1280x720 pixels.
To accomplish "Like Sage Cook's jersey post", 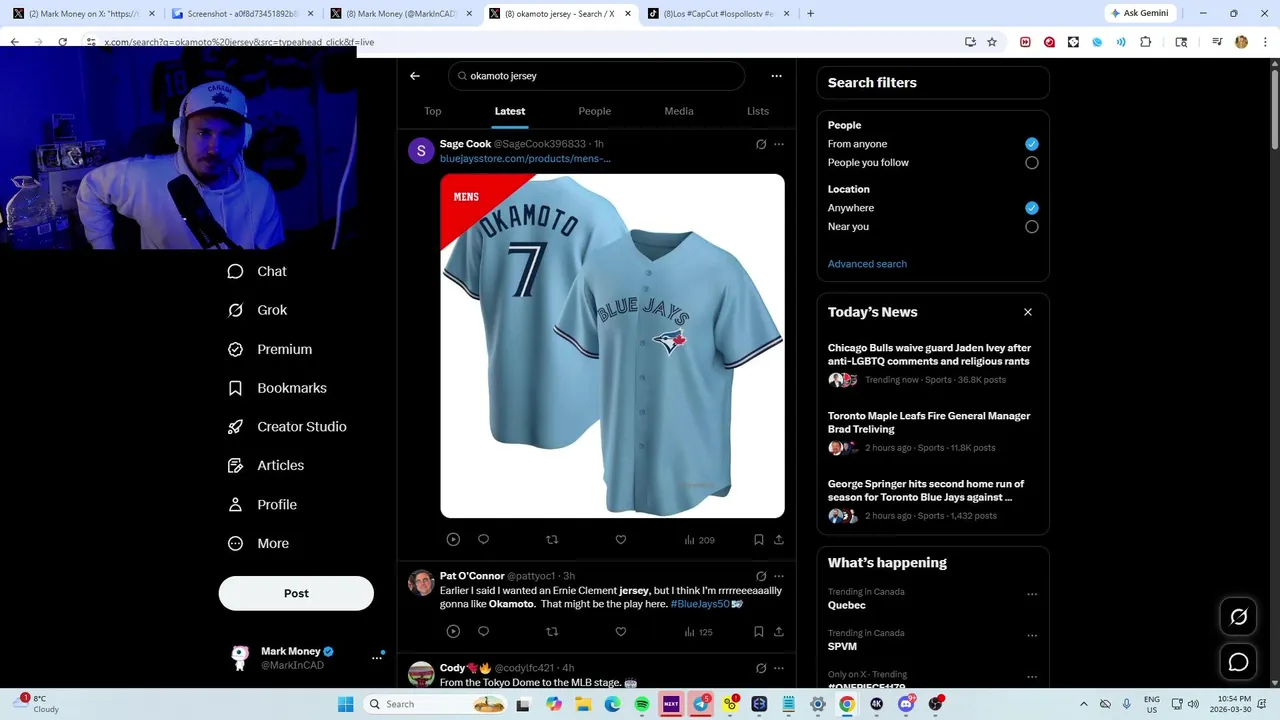I will 621,539.
